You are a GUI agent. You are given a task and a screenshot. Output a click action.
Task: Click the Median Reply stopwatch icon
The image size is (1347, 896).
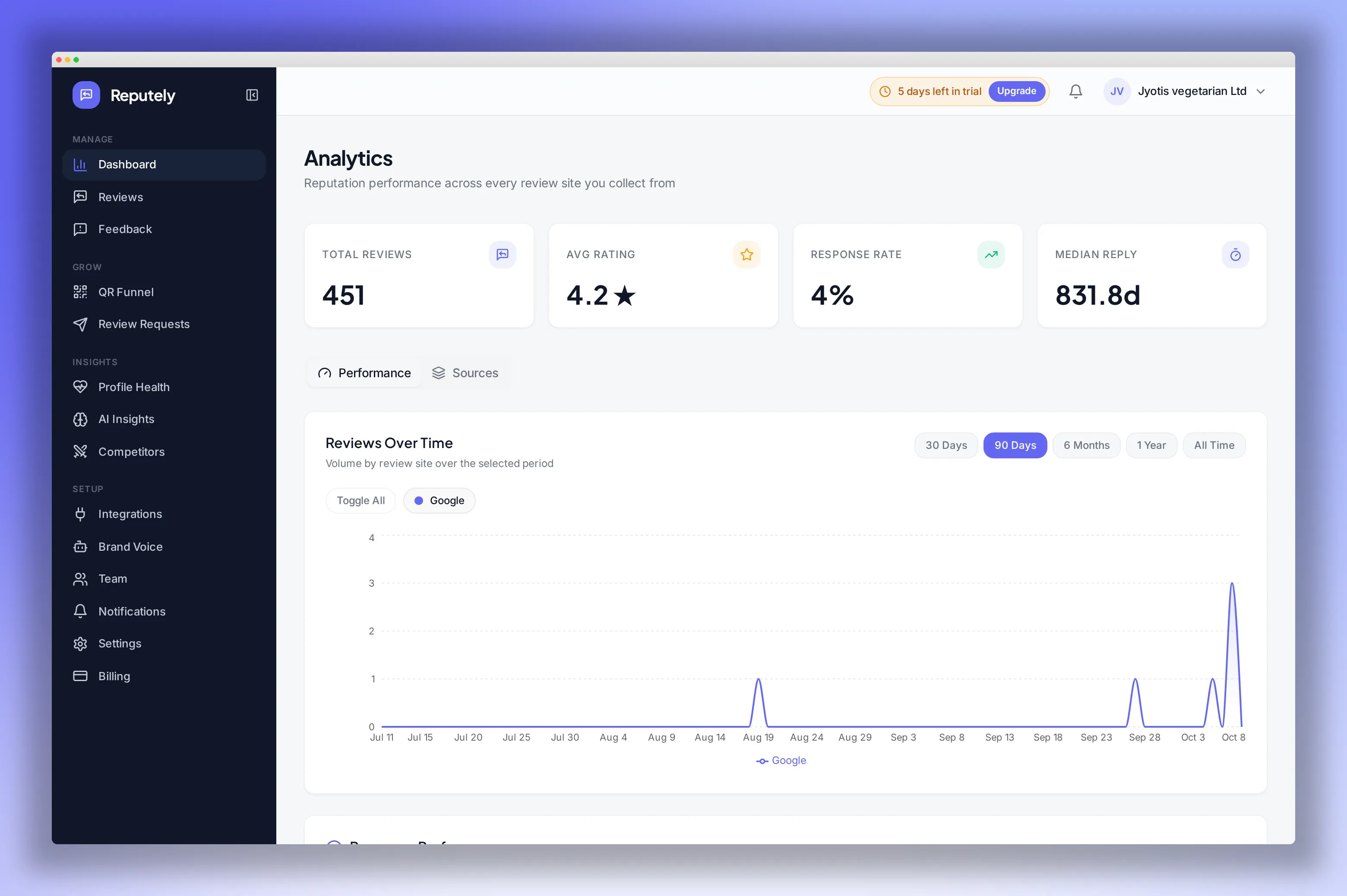(x=1235, y=254)
